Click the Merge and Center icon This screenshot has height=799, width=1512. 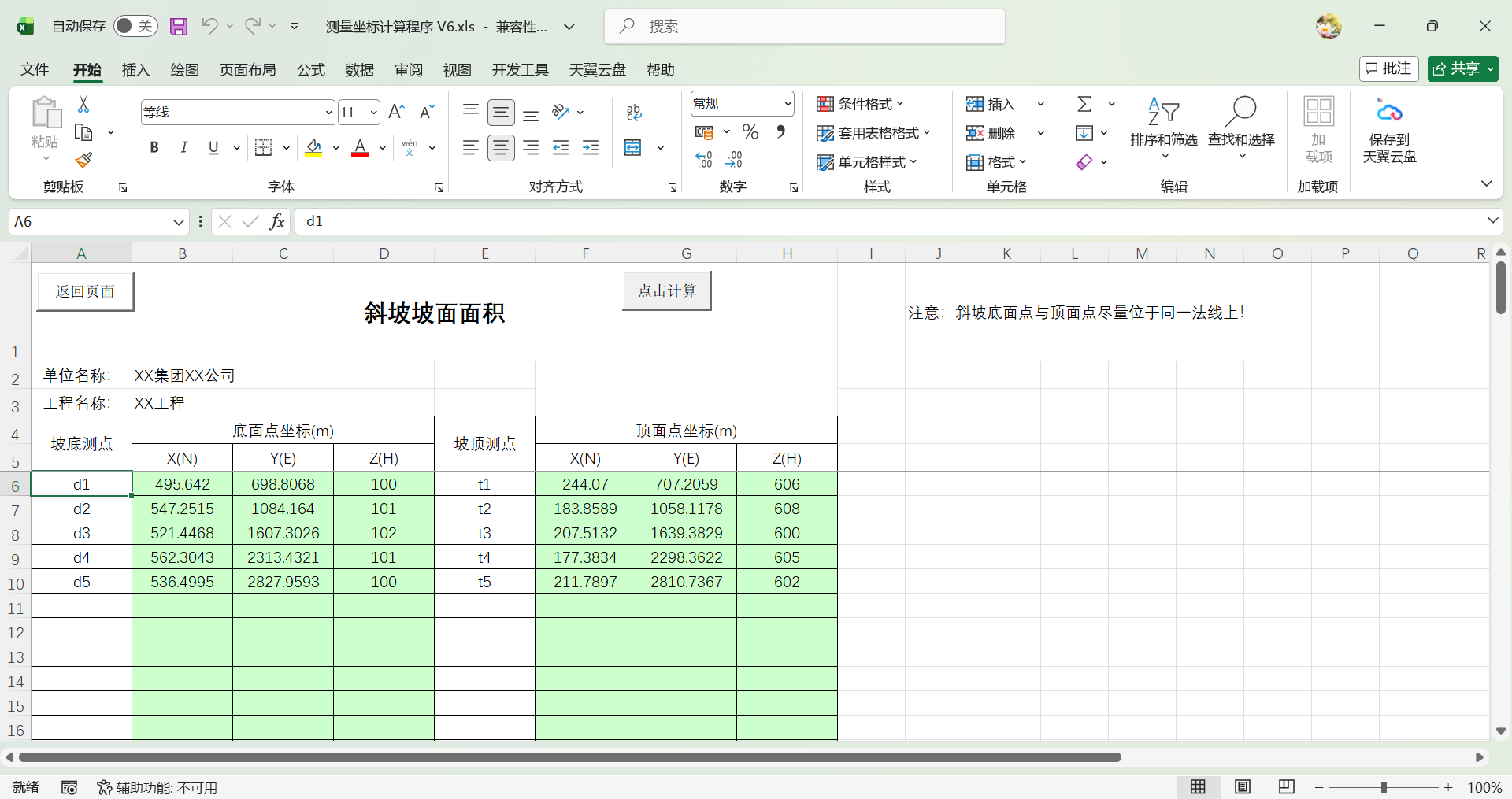click(633, 148)
